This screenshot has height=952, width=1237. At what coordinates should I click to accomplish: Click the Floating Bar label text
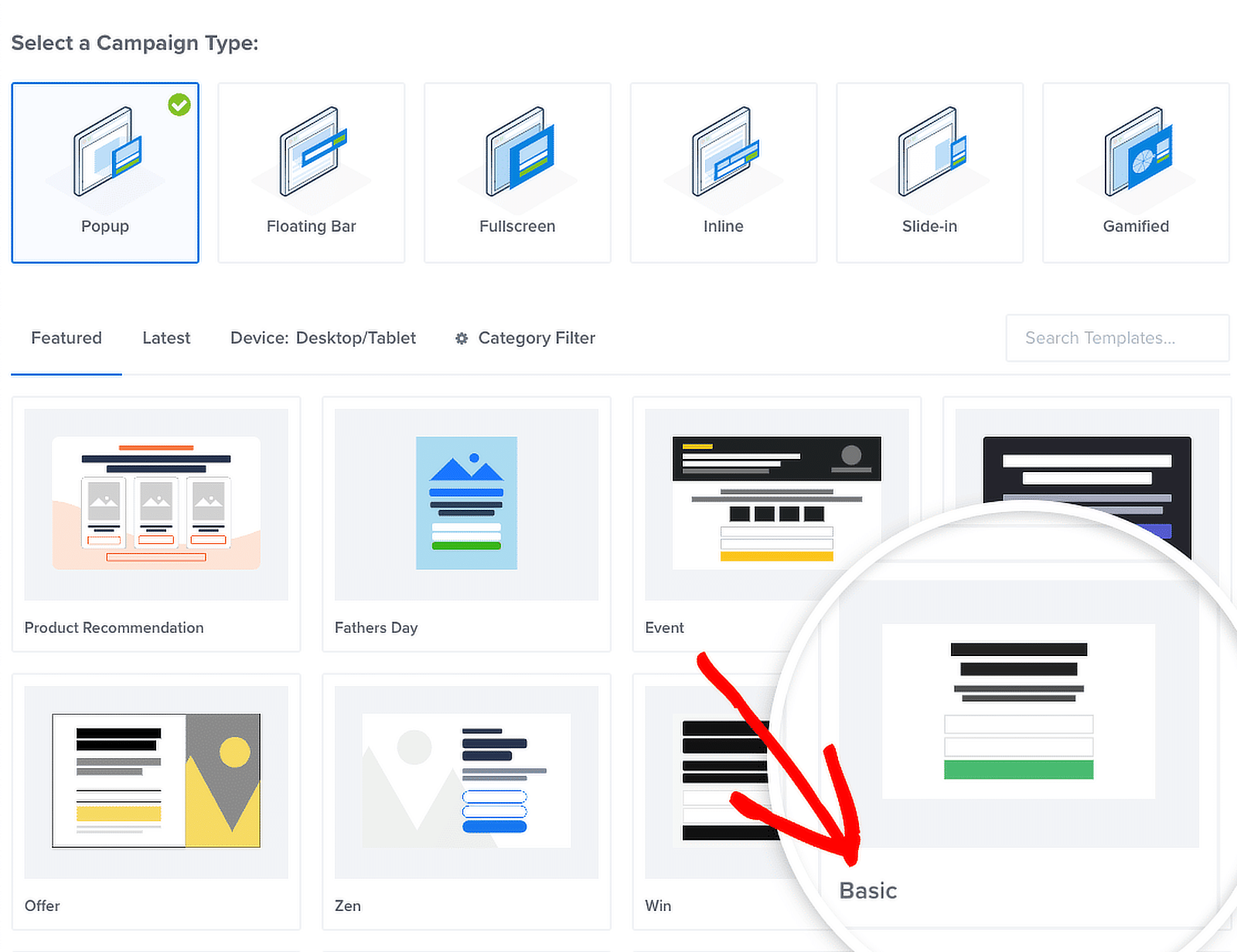[312, 226]
